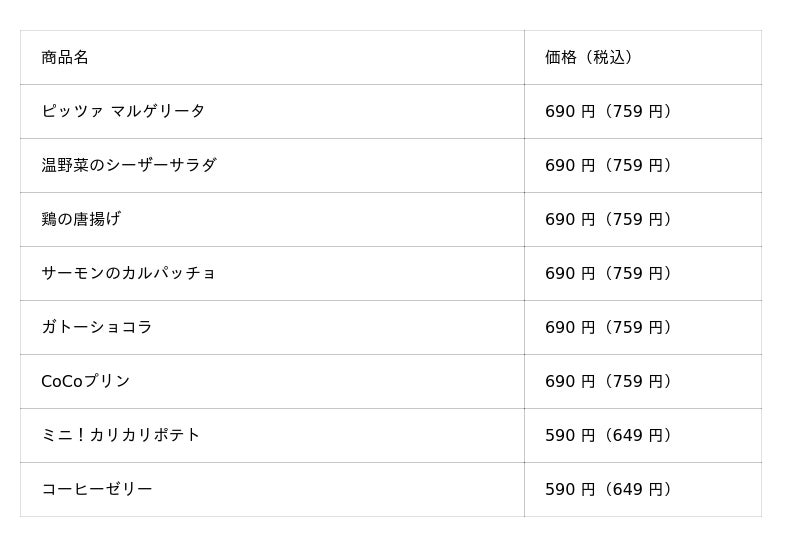Click the price cell for CoCoプリン
The image size is (800, 547).
(610, 382)
